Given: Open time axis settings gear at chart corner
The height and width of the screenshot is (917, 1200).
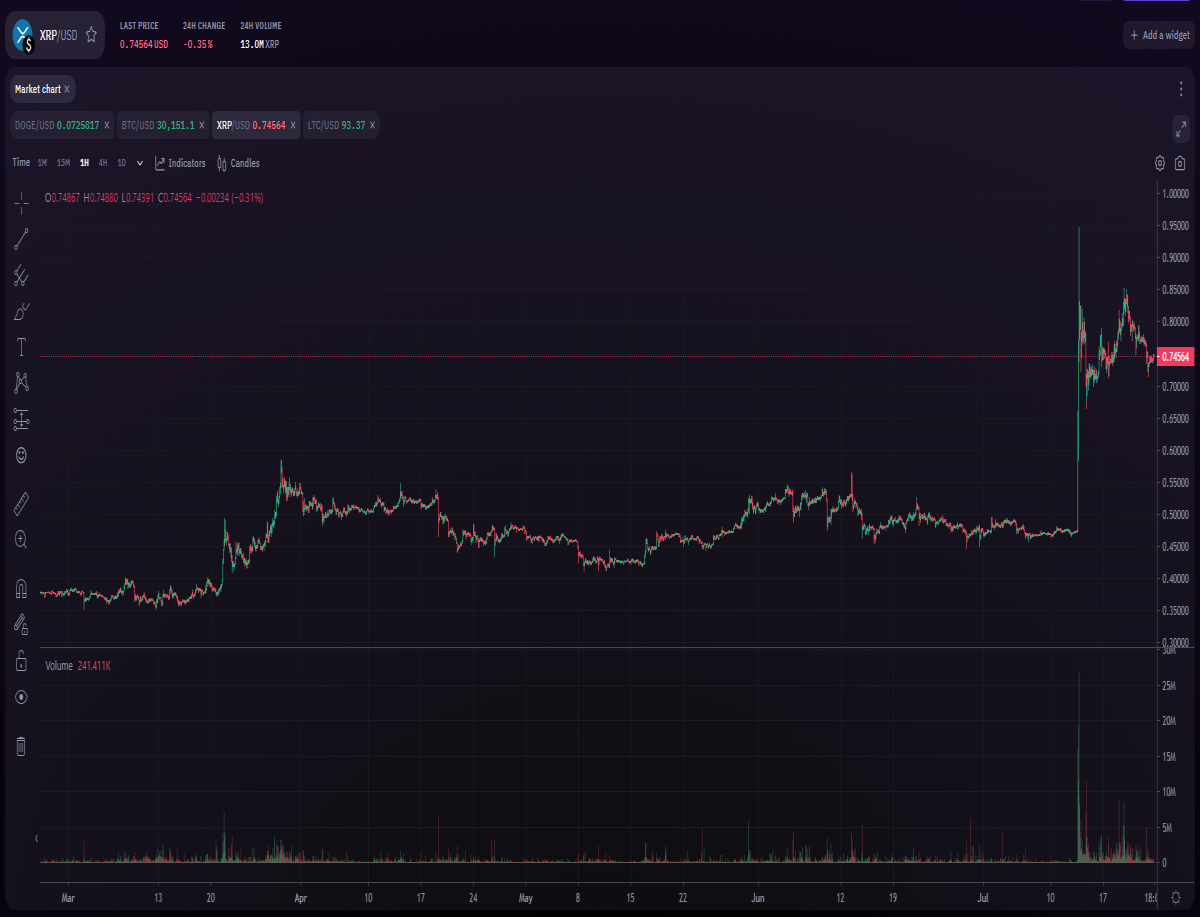Looking at the screenshot, I should point(1176,898).
